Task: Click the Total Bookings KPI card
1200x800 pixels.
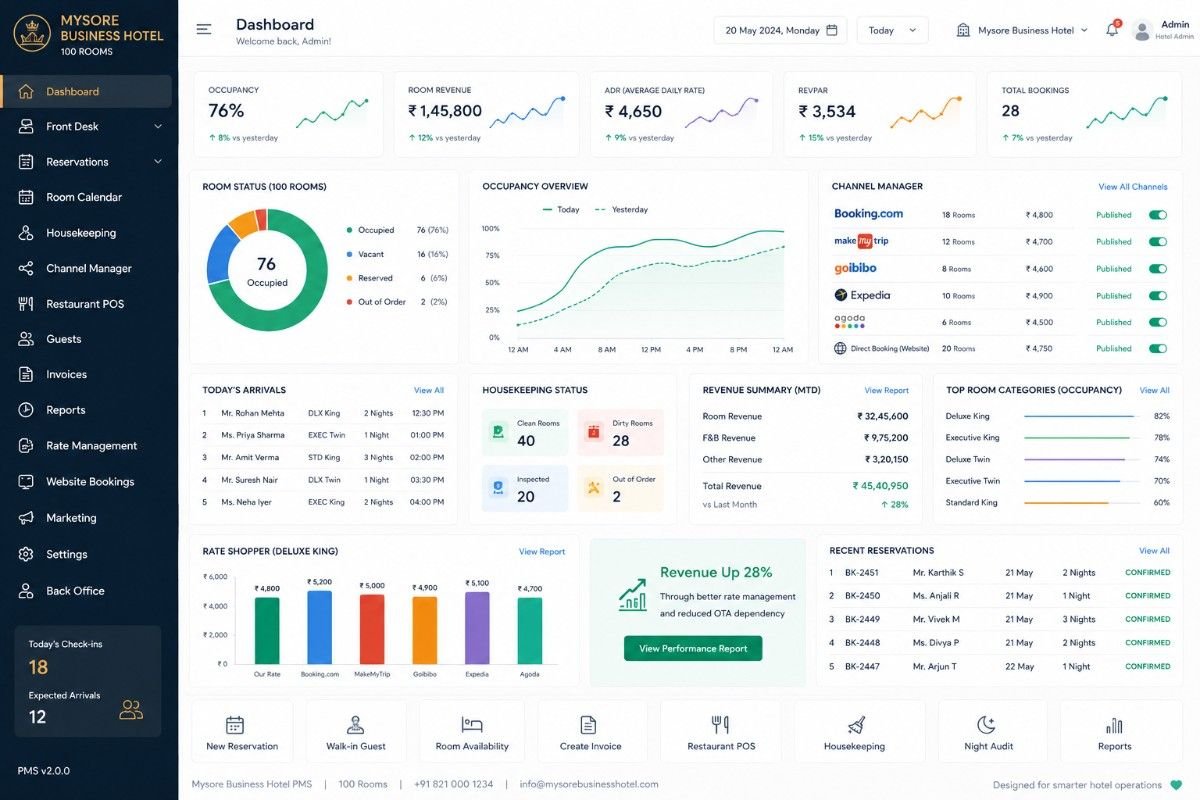Action: (1084, 114)
